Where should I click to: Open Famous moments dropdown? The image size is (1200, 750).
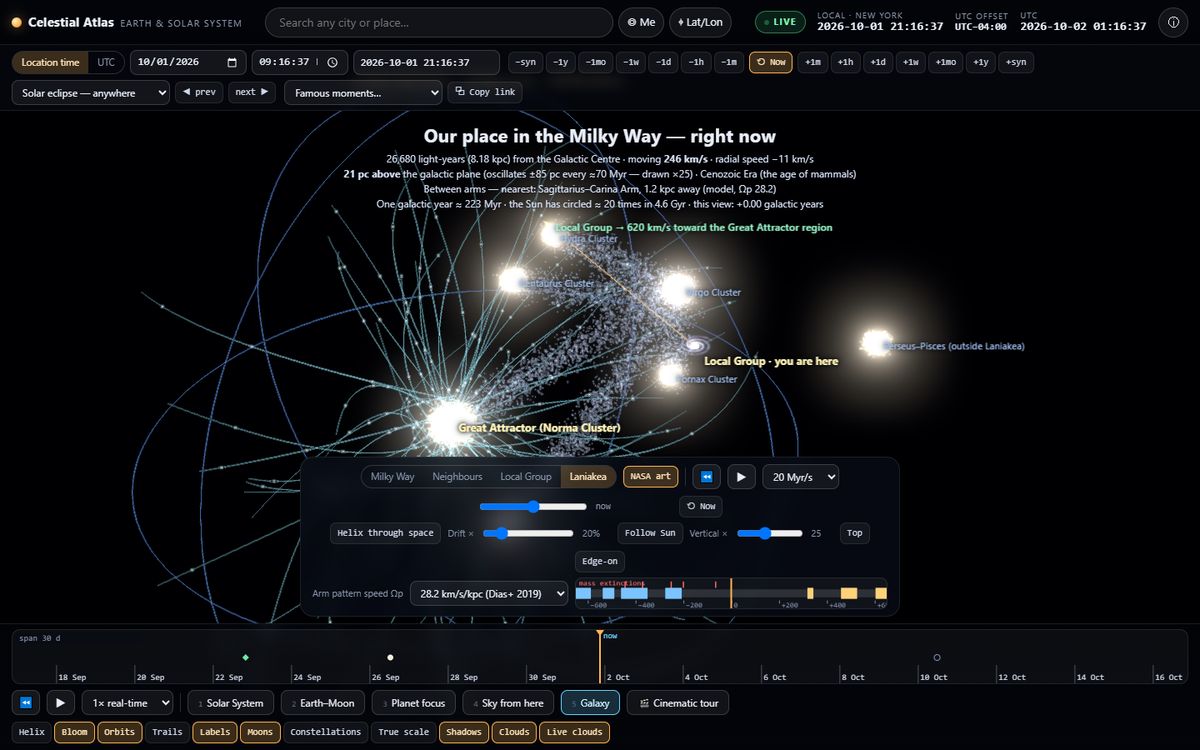(x=363, y=92)
